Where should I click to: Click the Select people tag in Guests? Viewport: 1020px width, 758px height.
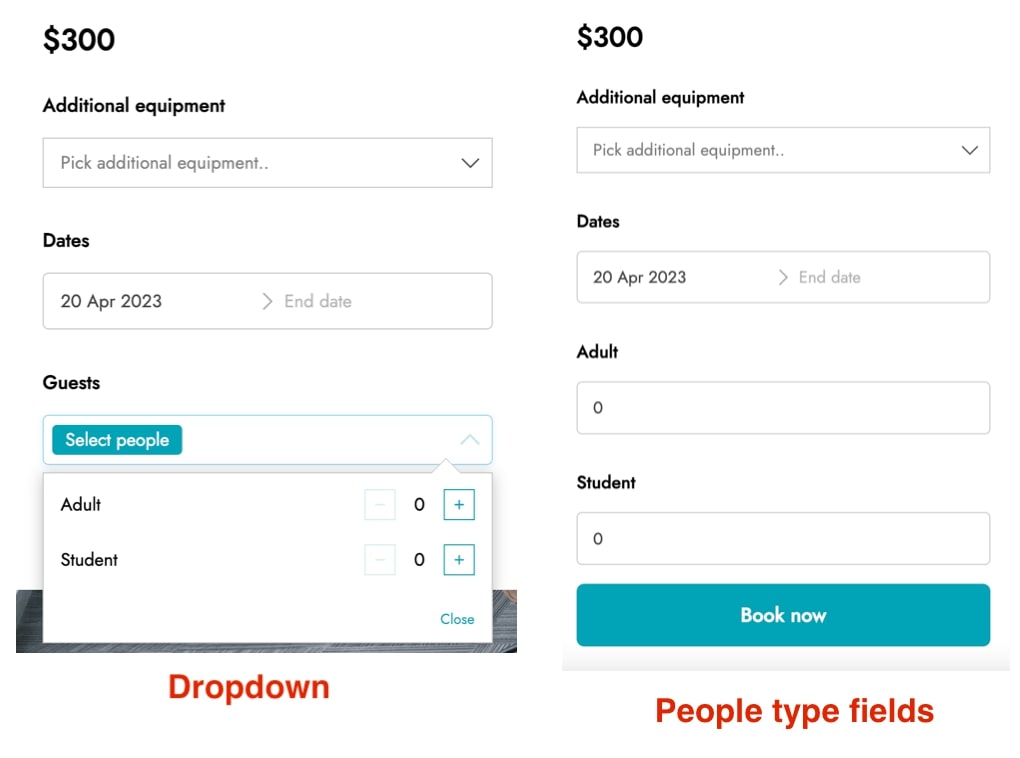117,440
